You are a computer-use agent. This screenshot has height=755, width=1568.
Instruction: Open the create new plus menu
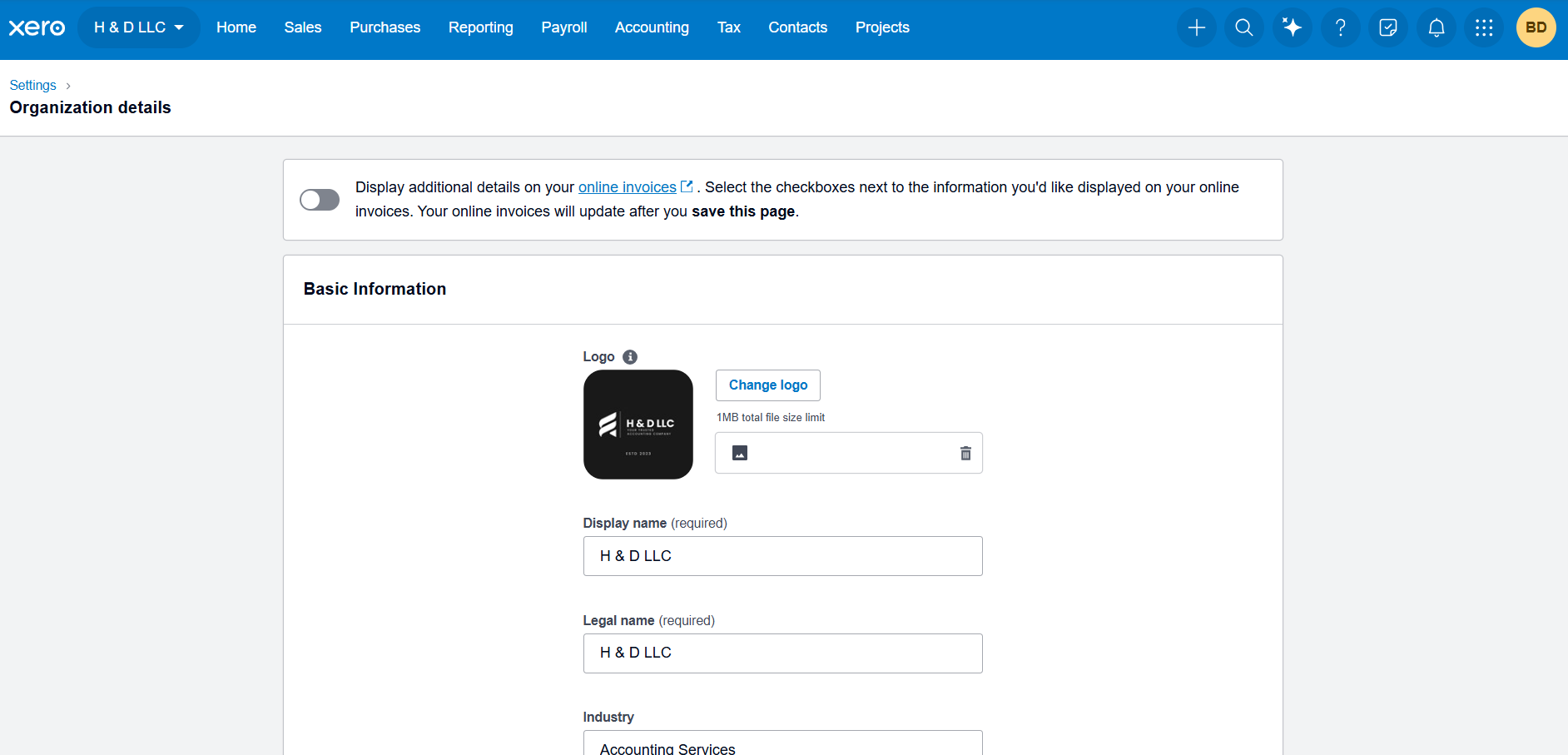tap(1197, 27)
